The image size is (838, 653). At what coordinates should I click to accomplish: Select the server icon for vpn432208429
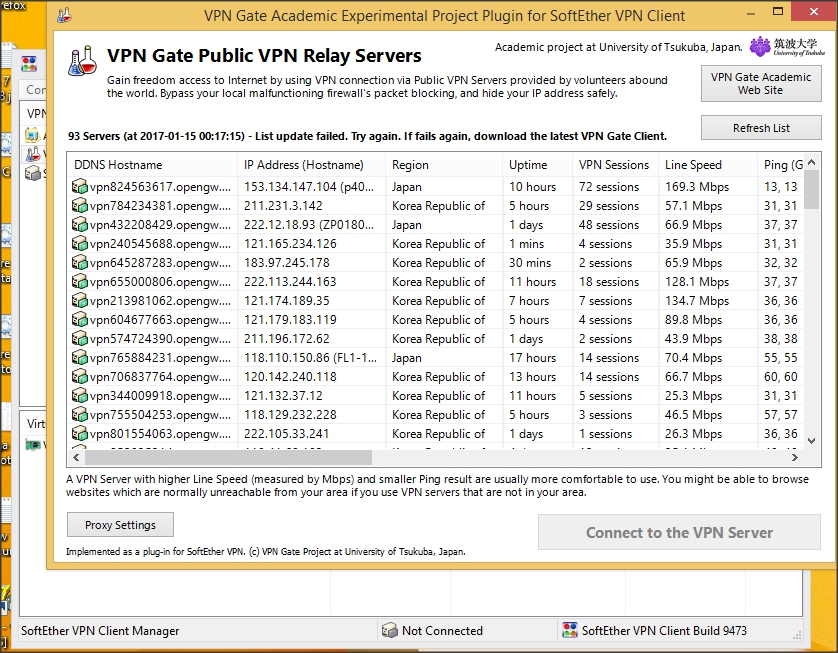pyautogui.click(x=80, y=225)
